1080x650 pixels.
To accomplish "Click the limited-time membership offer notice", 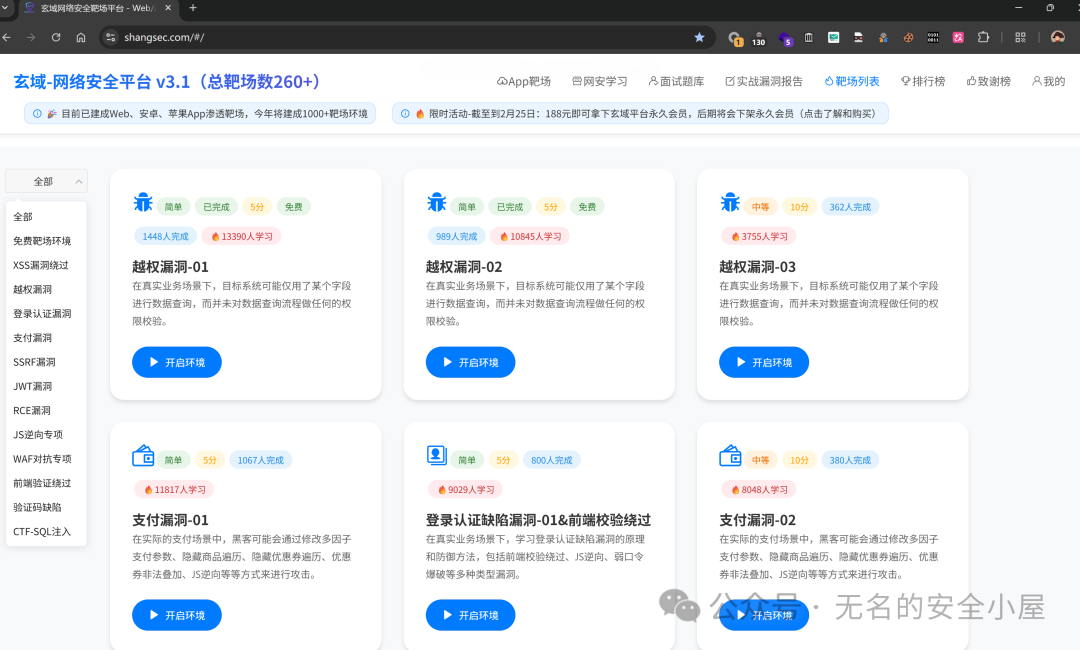I will pyautogui.click(x=640, y=114).
